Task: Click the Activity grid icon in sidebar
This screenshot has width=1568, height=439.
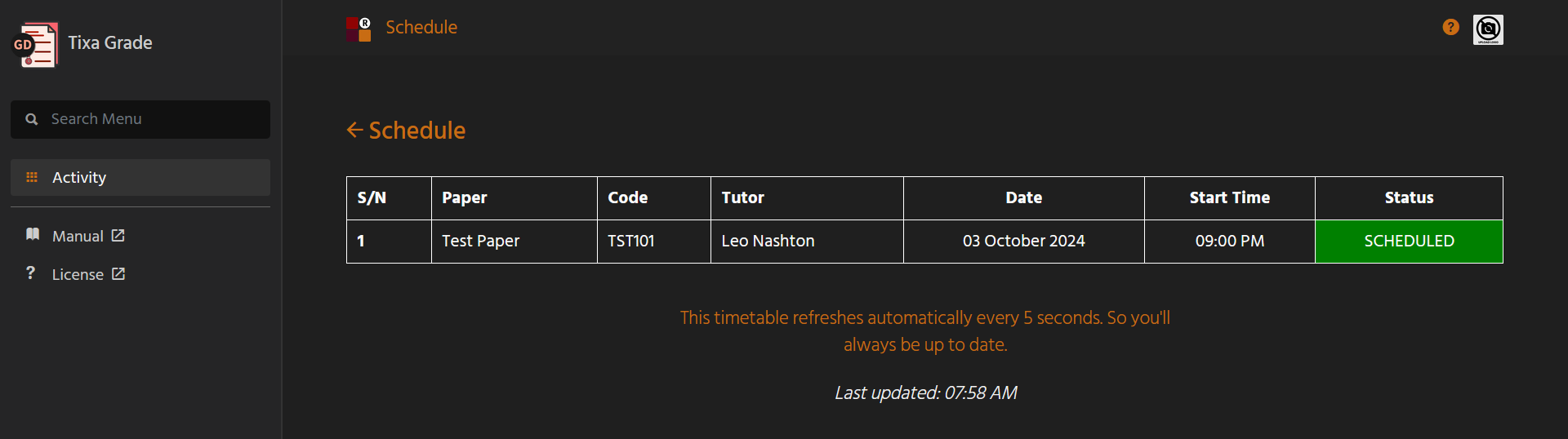Action: point(32,177)
